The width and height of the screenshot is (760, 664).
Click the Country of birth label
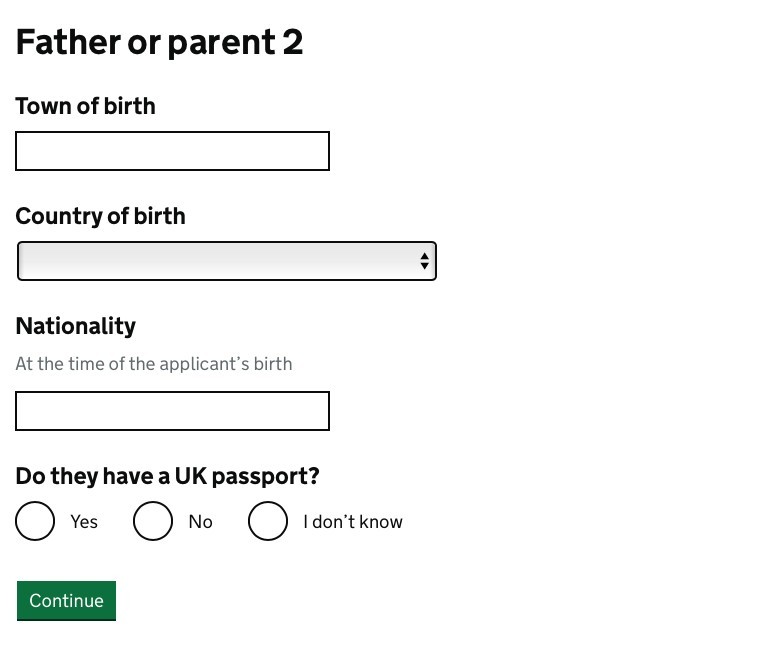tap(100, 216)
